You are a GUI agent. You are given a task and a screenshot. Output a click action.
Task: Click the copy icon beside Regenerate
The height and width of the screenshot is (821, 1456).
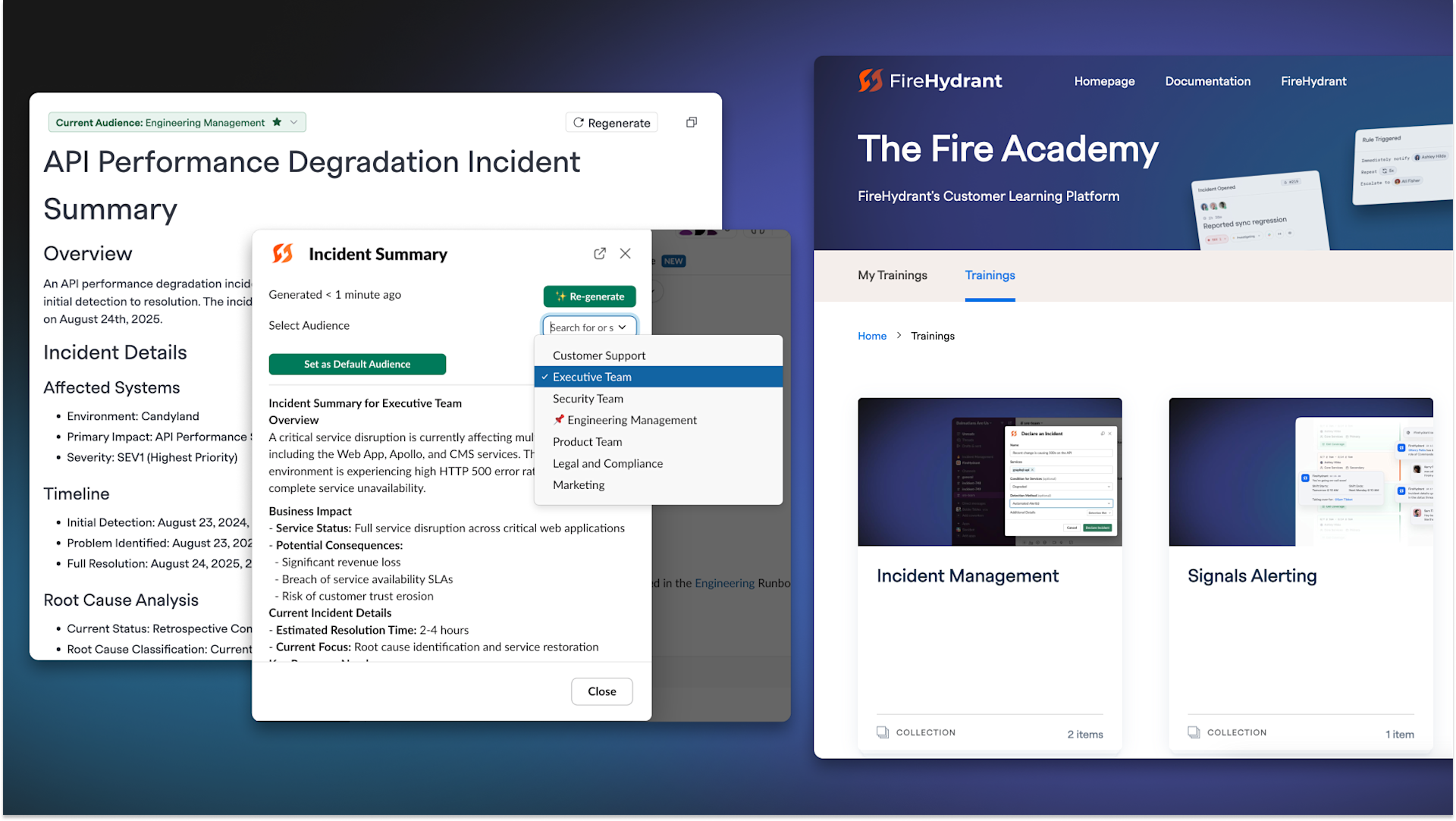[x=691, y=122]
